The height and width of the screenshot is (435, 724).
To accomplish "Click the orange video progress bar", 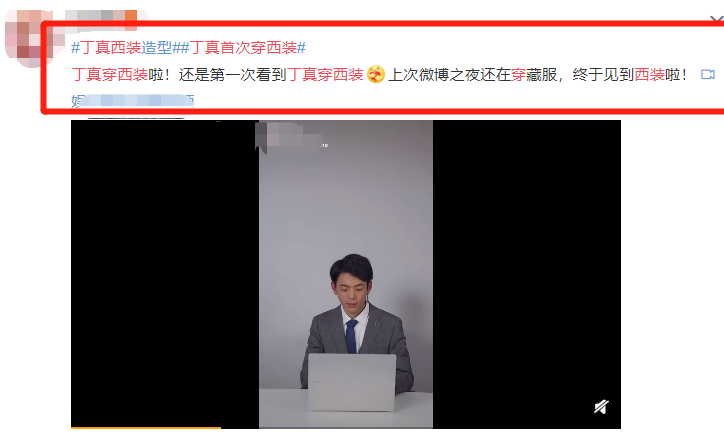I will [x=146, y=428].
